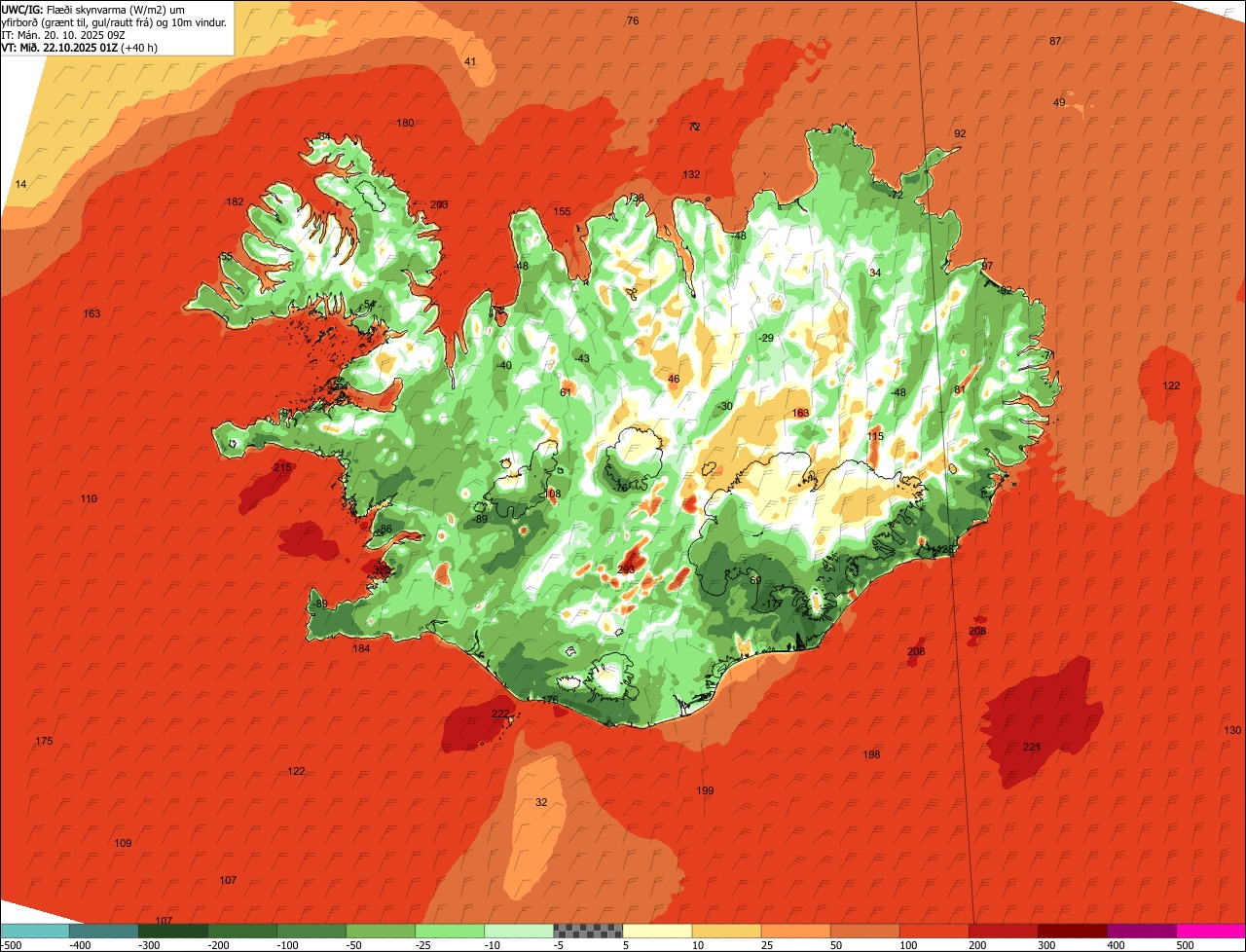Select the value '46' in the north interior

(x=674, y=379)
